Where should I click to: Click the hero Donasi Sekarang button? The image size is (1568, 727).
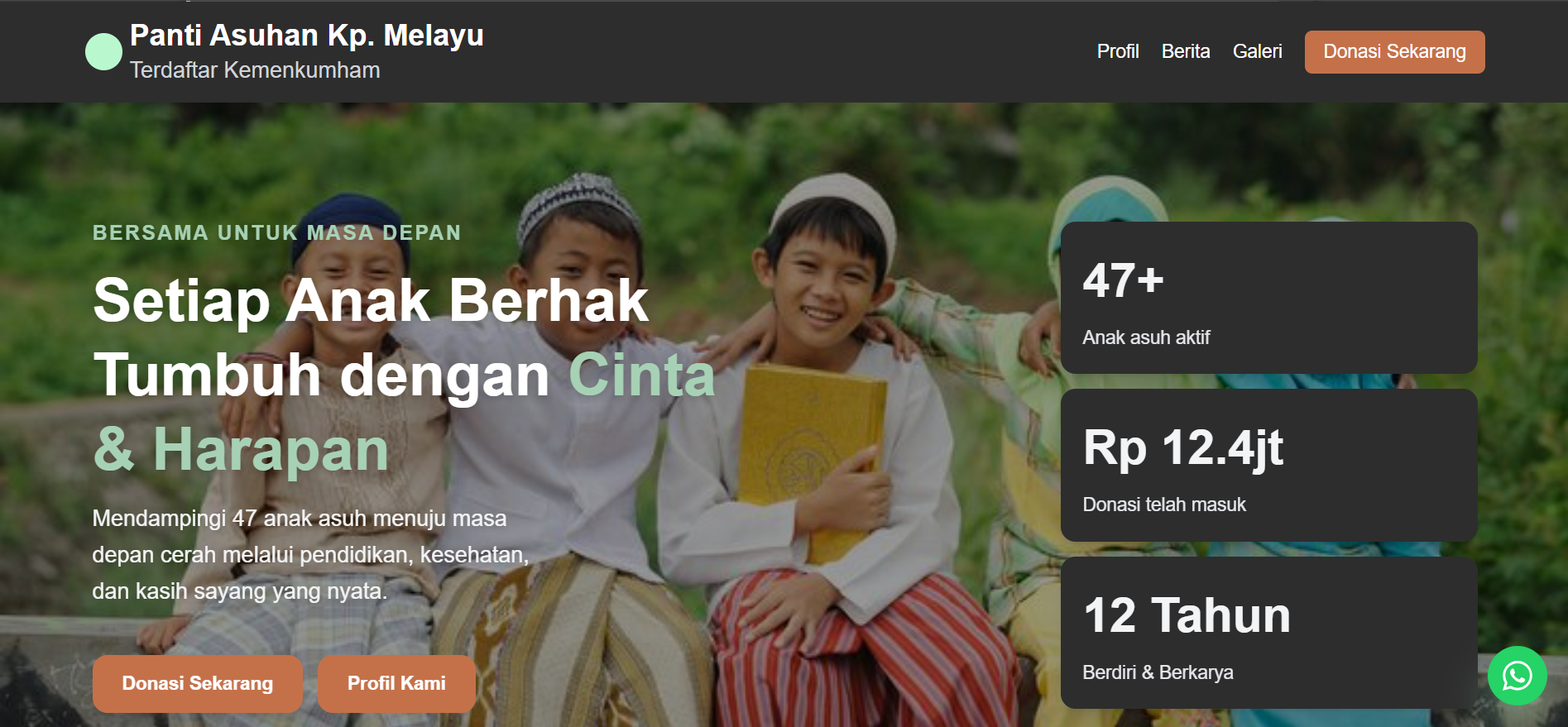197,683
